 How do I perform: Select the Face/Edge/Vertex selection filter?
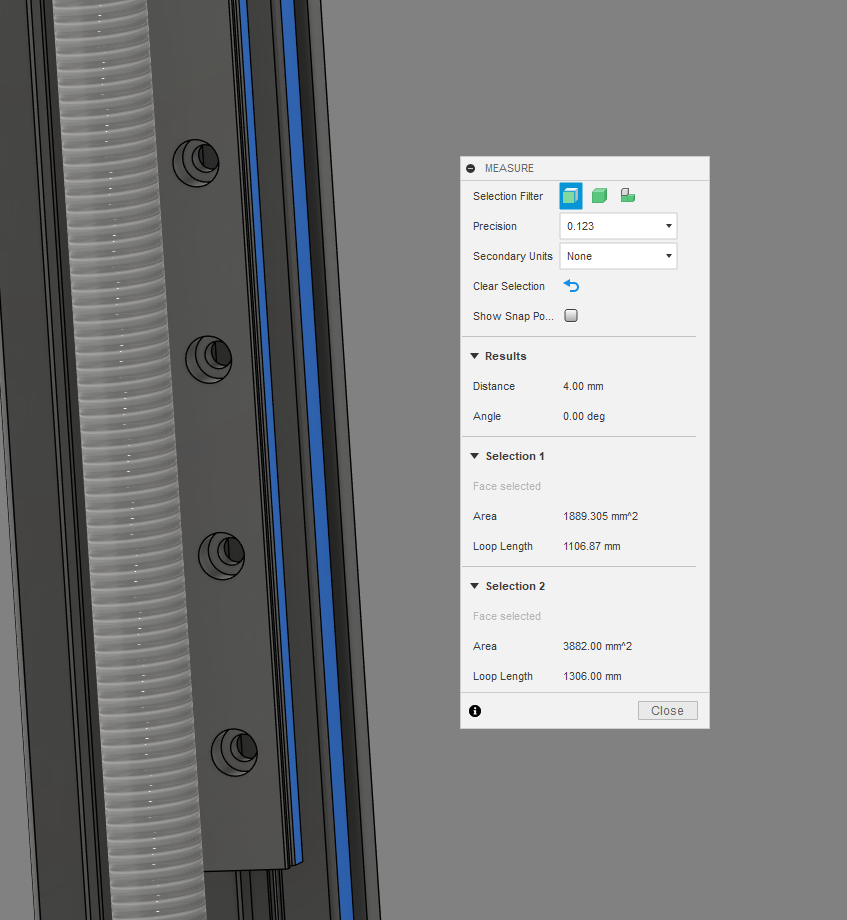[x=570, y=196]
